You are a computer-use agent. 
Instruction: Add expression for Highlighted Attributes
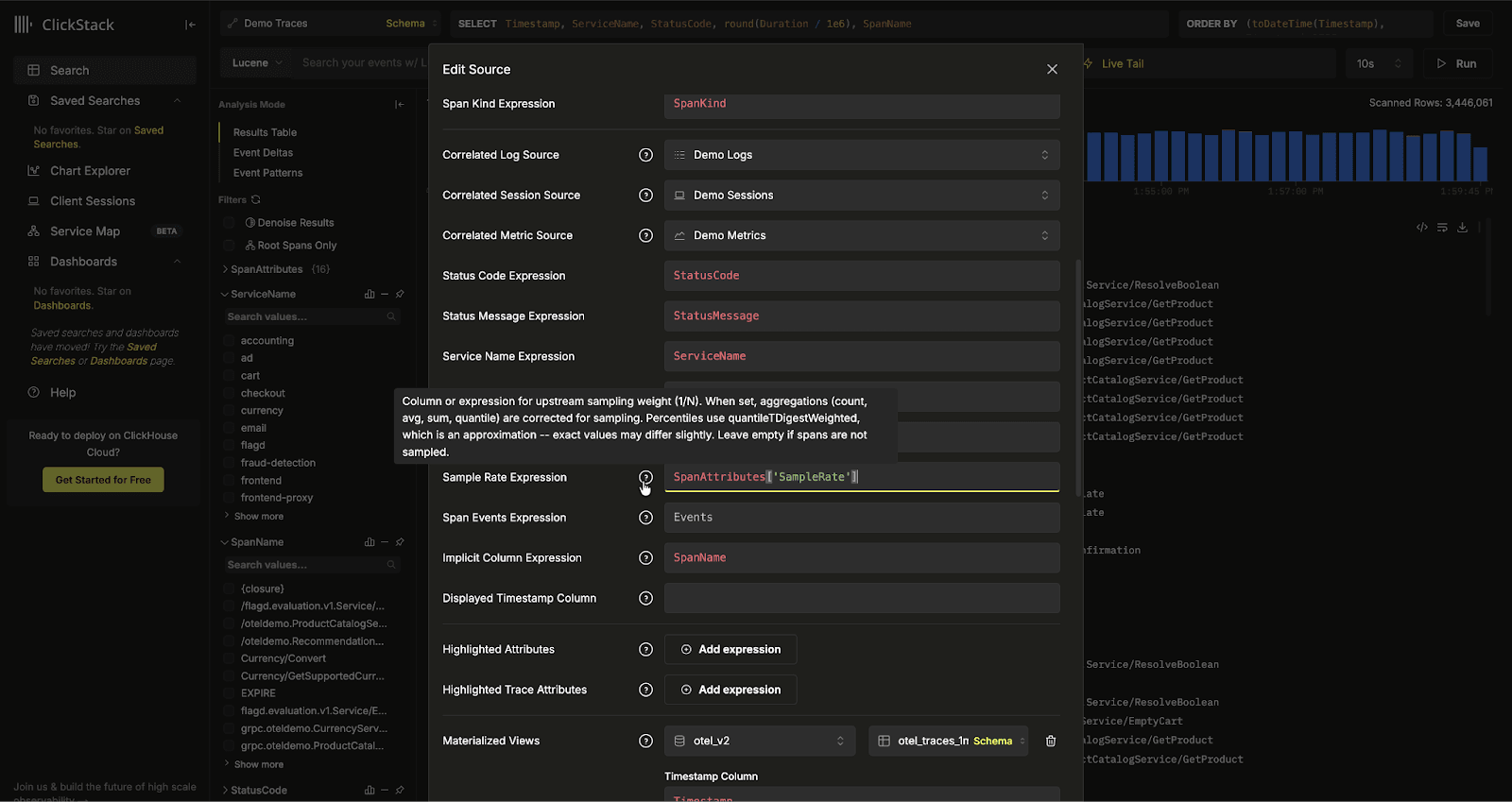(x=730, y=650)
